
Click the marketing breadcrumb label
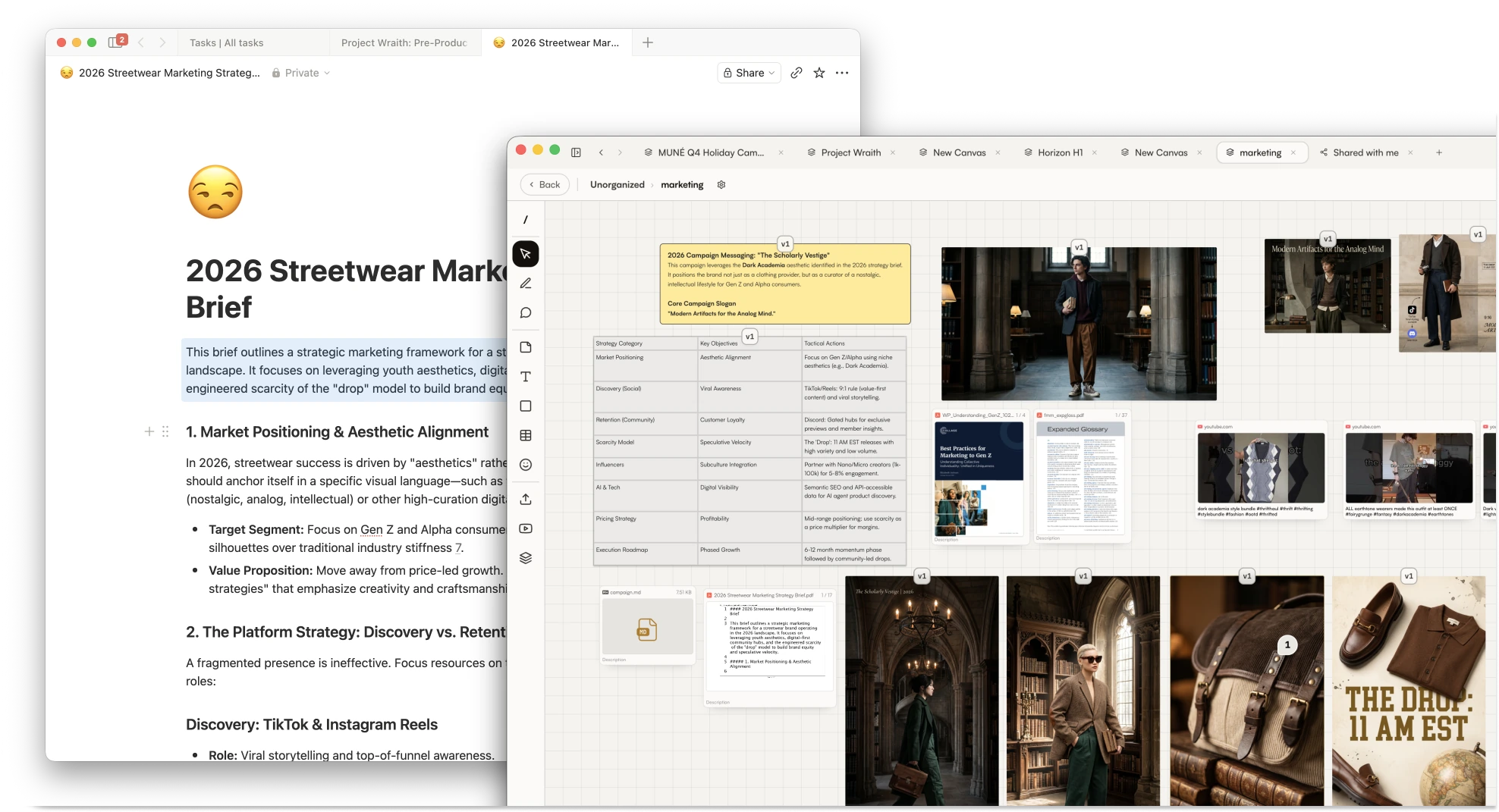(682, 185)
